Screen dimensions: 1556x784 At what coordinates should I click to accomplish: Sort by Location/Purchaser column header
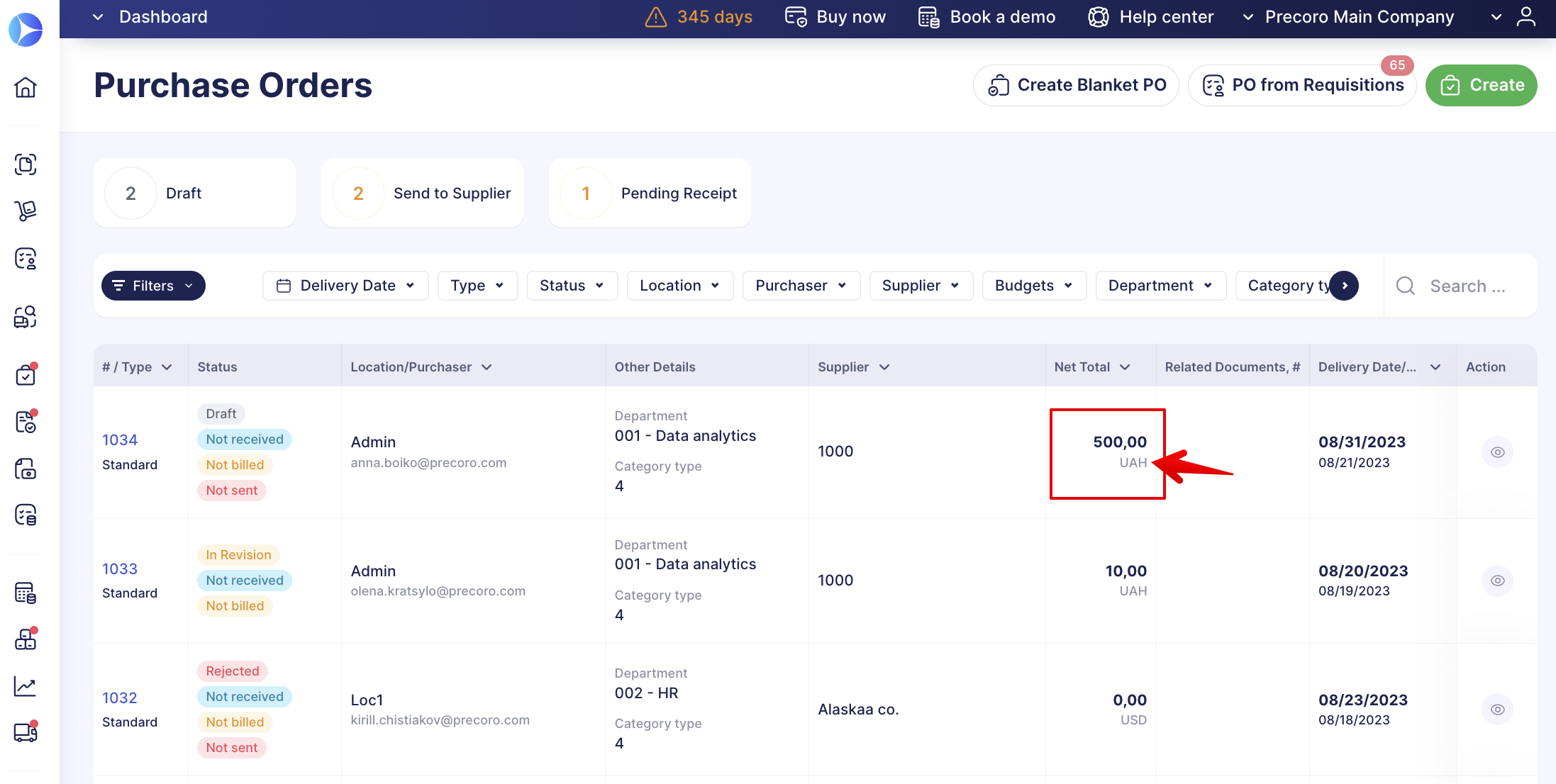421,367
